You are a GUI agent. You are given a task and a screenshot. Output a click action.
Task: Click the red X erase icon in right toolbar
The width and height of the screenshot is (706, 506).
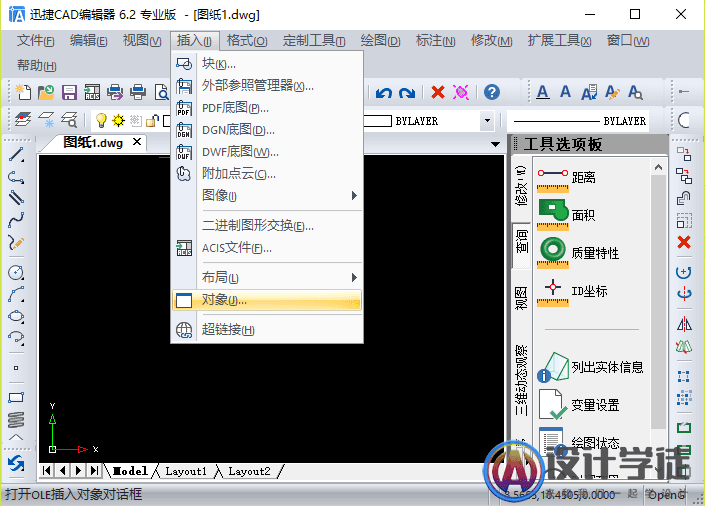684,242
